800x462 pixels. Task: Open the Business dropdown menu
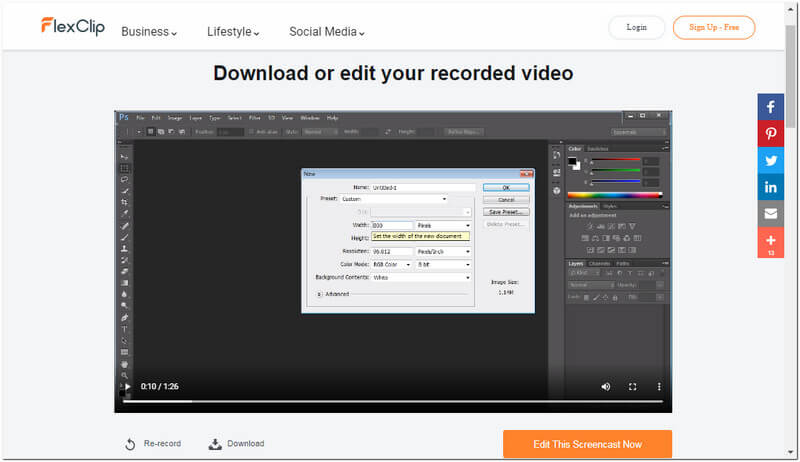click(149, 32)
